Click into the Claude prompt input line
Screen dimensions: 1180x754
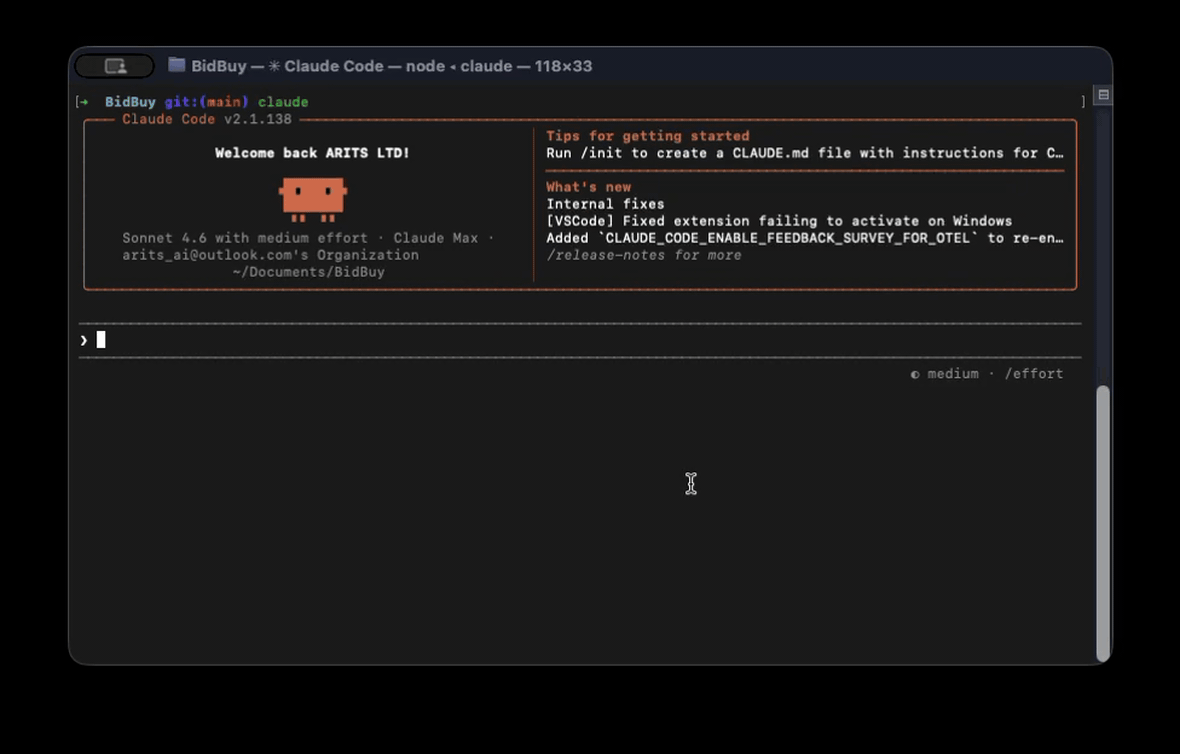click(579, 340)
